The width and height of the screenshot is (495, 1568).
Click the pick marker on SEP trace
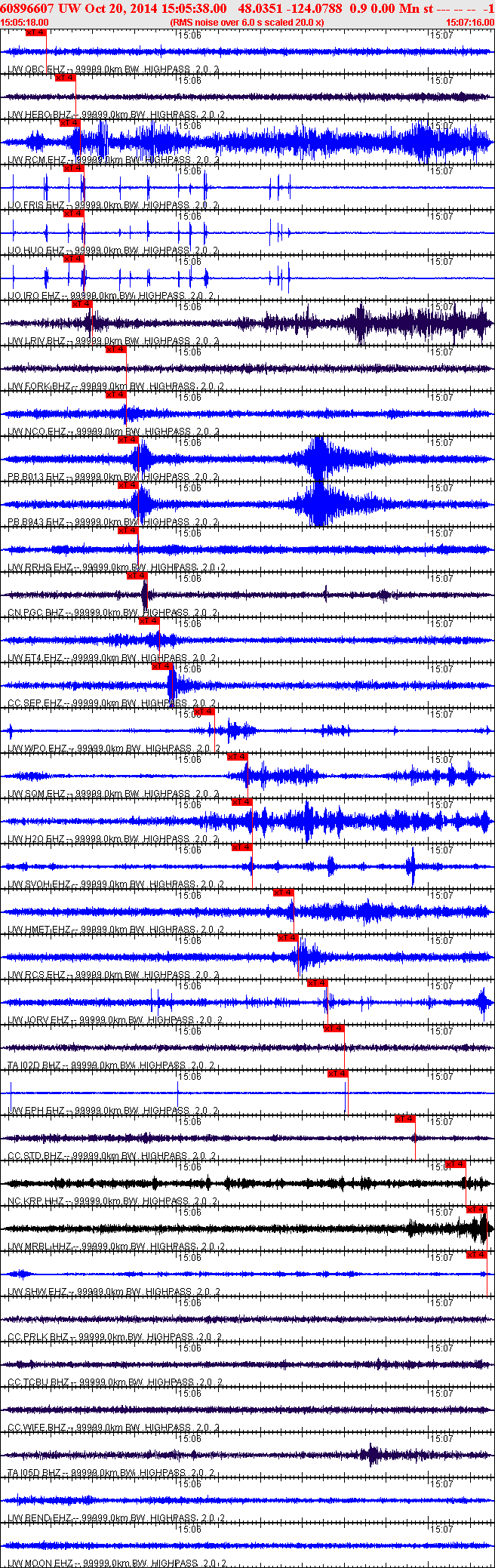(163, 666)
